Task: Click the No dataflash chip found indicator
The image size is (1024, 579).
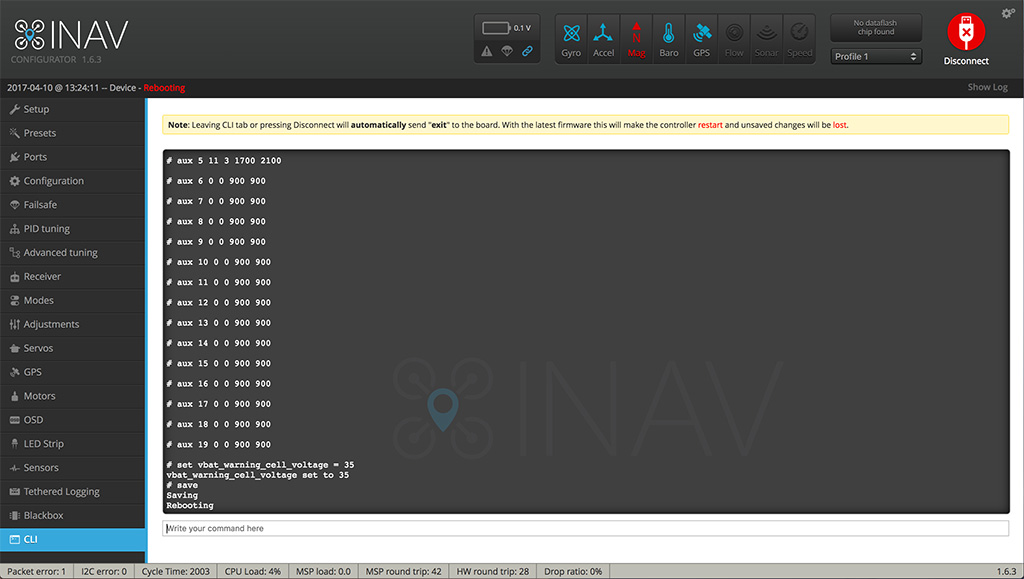Action: (876, 28)
